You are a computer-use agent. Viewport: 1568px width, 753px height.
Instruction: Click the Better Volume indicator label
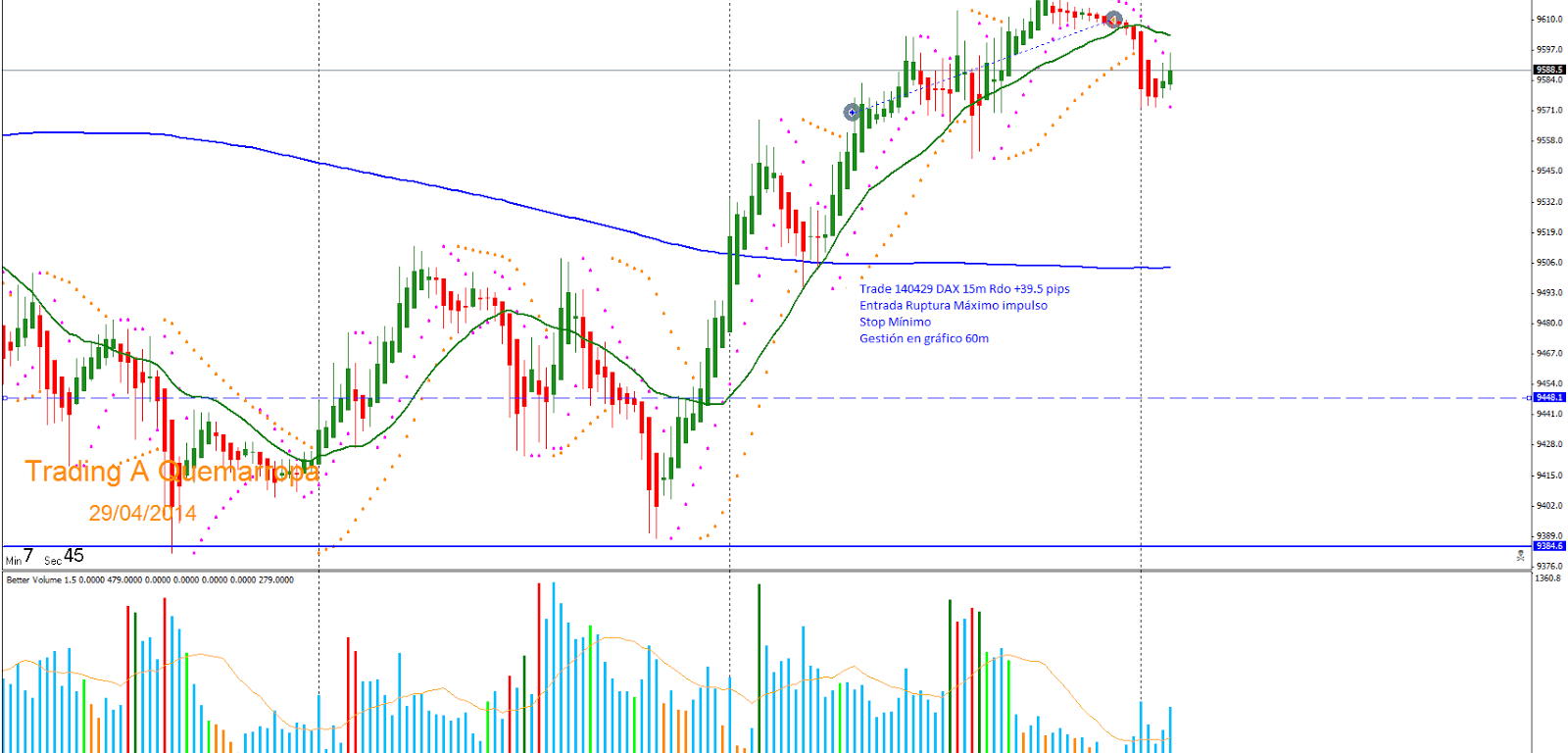pos(149,580)
